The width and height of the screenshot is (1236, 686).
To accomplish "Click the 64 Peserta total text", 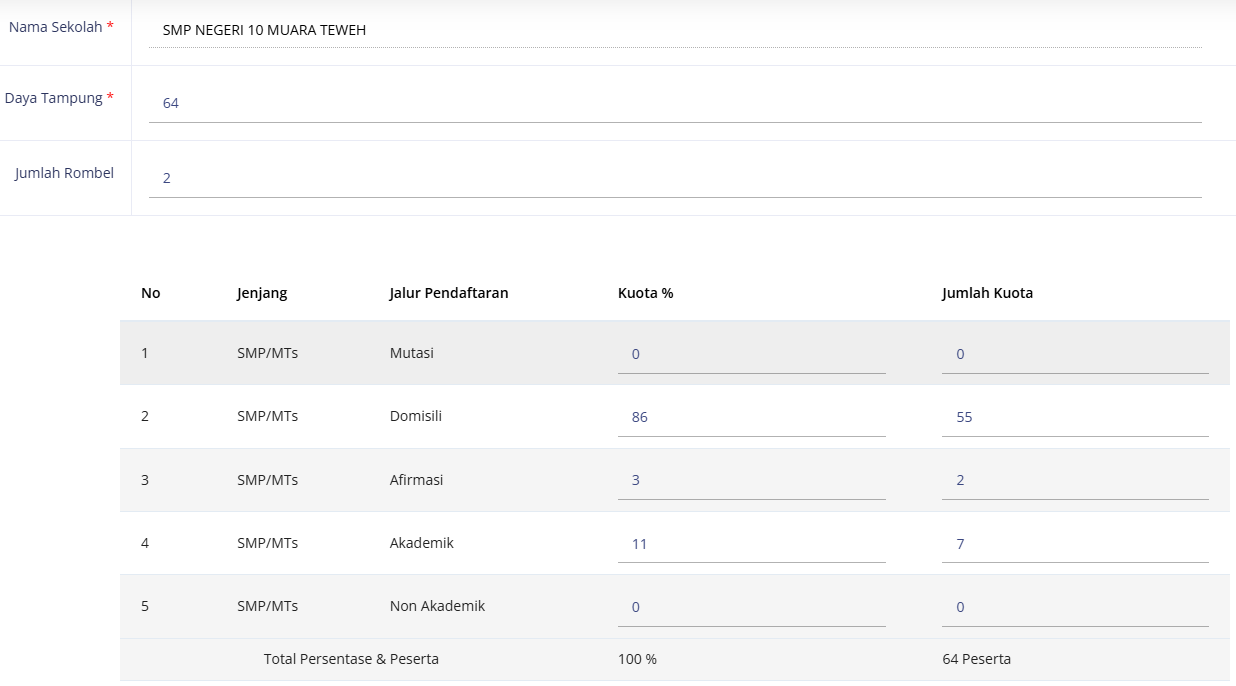I will pyautogui.click(x=976, y=659).
